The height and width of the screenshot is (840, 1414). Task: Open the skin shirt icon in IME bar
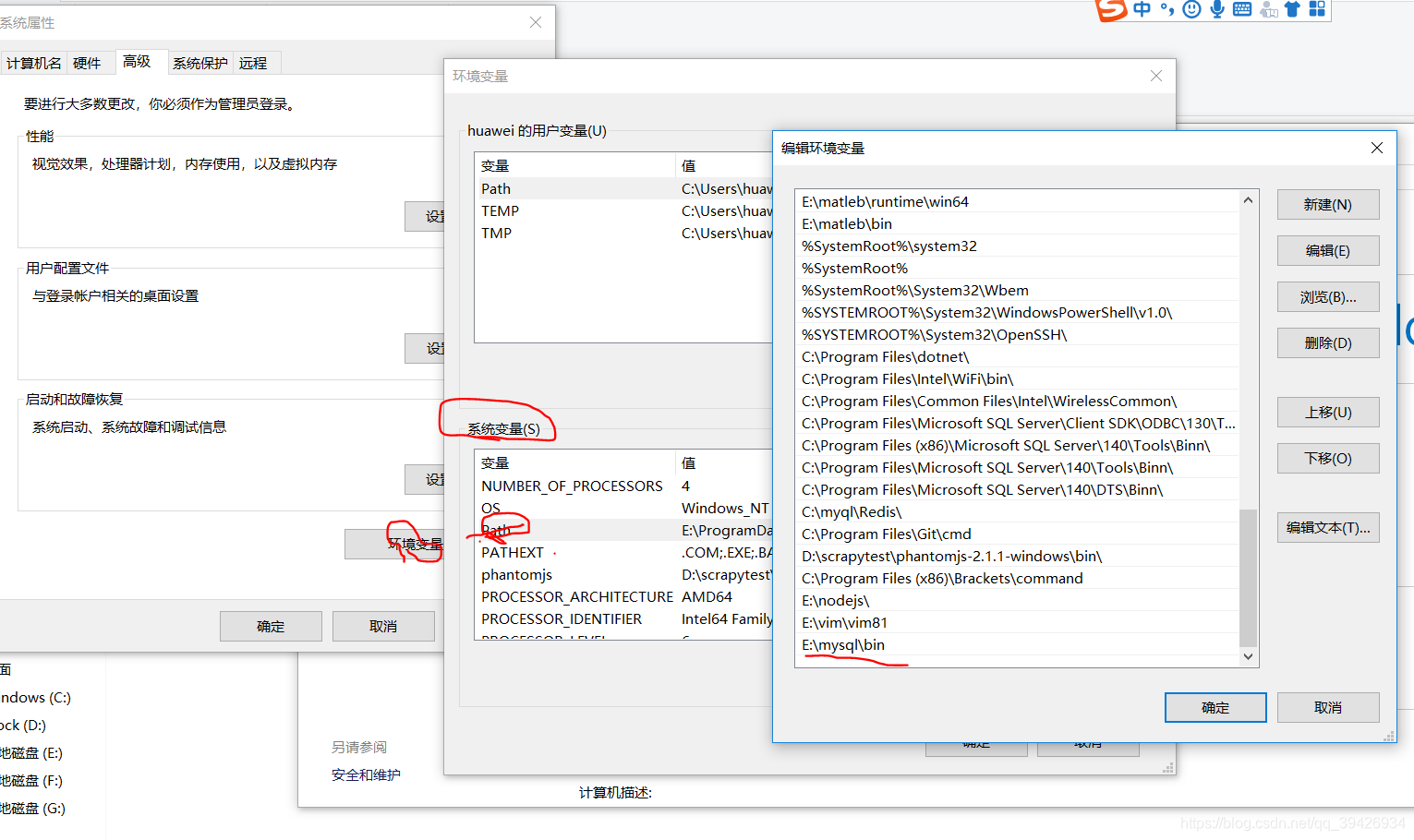[1292, 9]
